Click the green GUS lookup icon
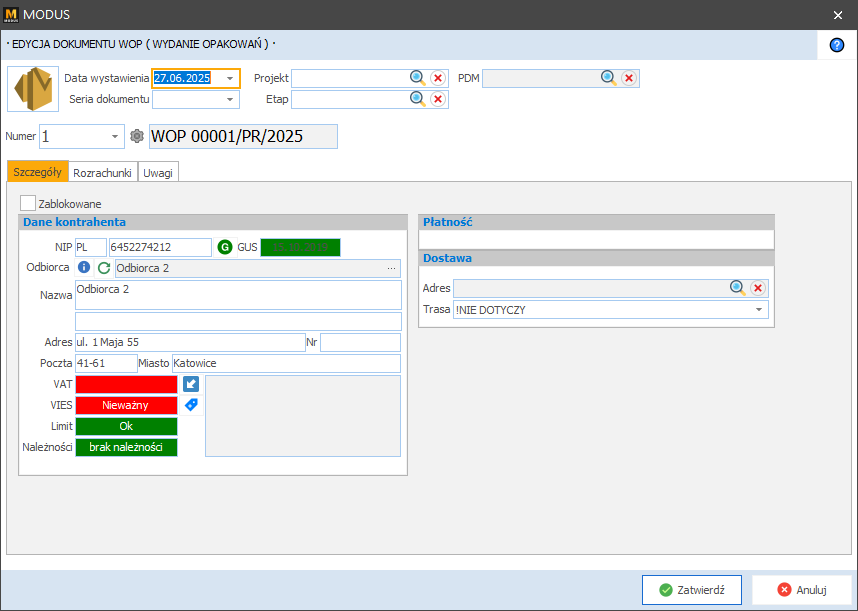Image resolution: width=858 pixels, height=611 pixels. pos(225,247)
